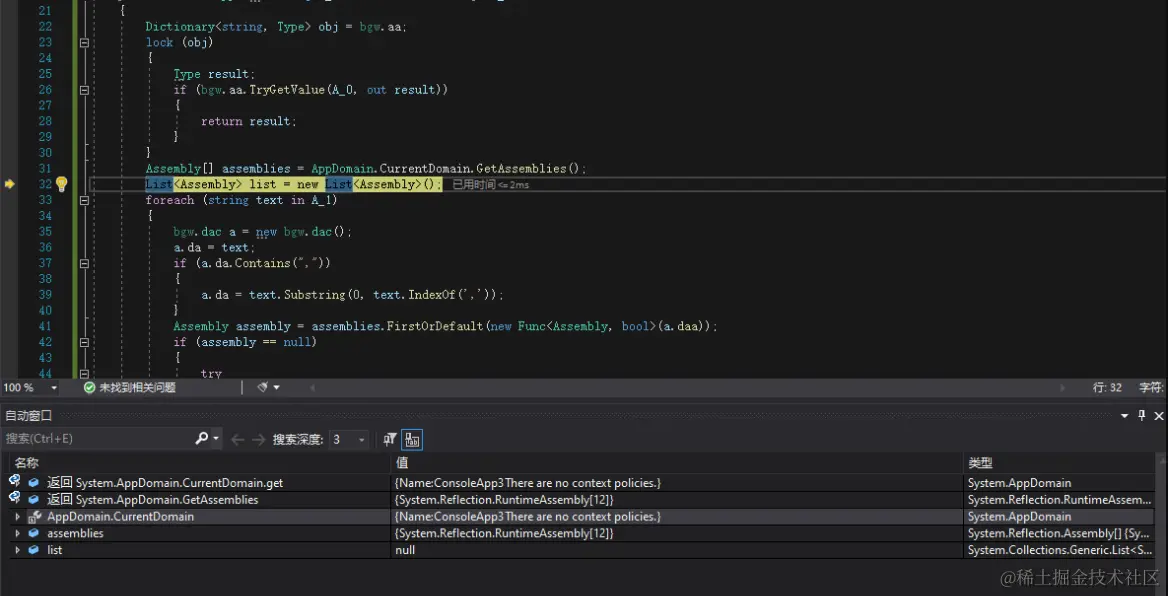Click the FirstOrDefault call on line 41
The image size is (1168, 596).
pyautogui.click(x=436, y=326)
